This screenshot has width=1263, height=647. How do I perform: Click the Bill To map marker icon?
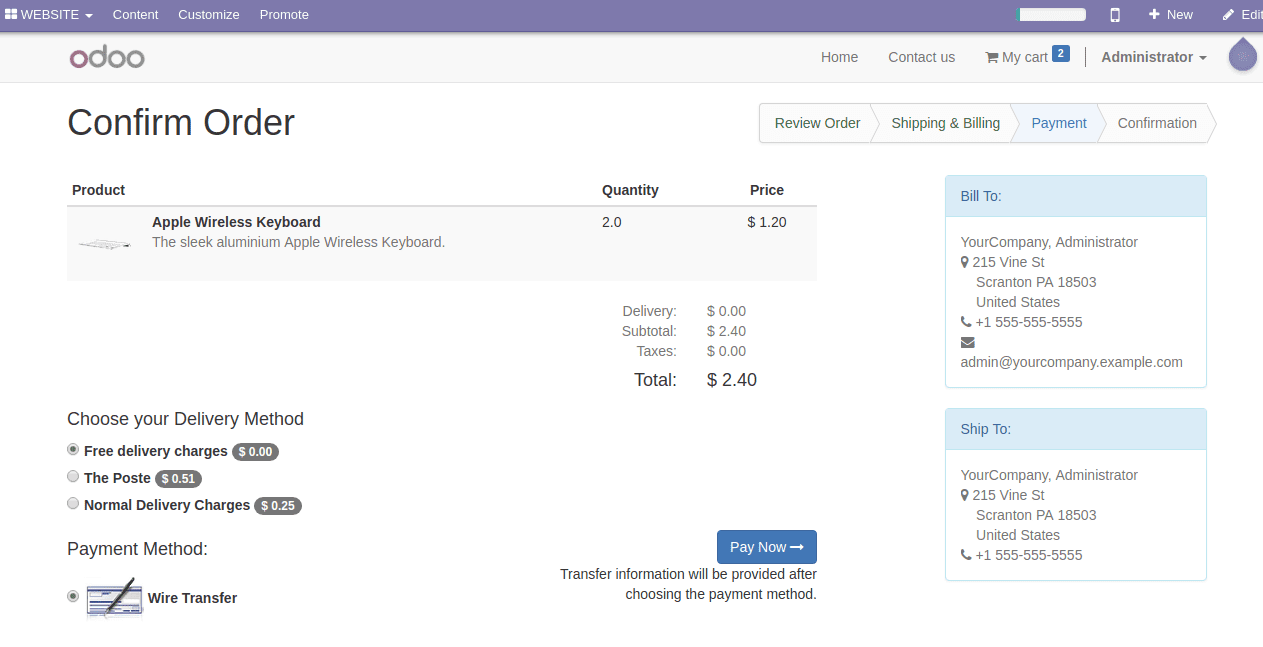[x=964, y=262]
